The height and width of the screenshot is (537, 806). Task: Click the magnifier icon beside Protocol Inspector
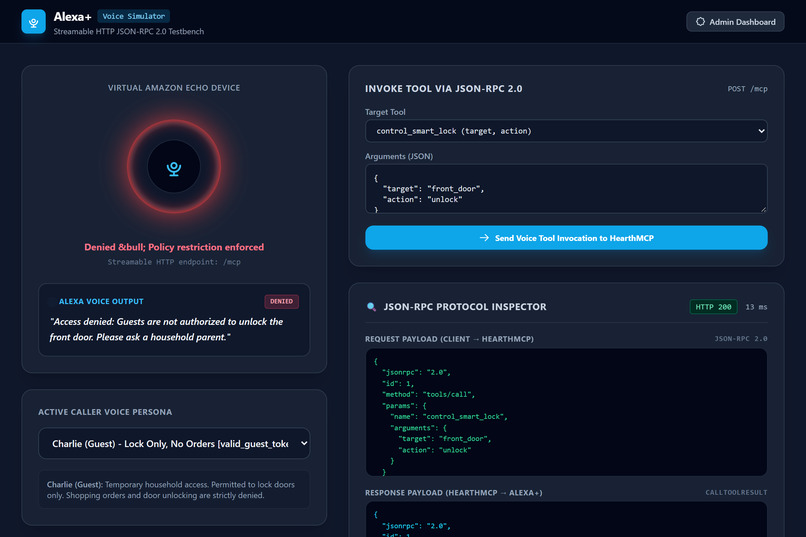371,307
